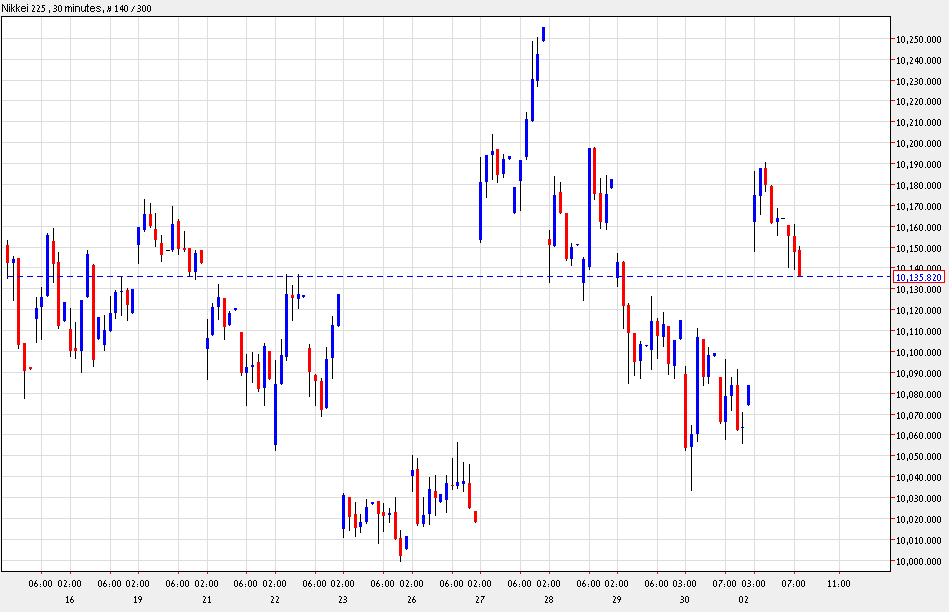Pick the 10,180.000 price axis label
The image size is (949, 612).
pos(919,186)
